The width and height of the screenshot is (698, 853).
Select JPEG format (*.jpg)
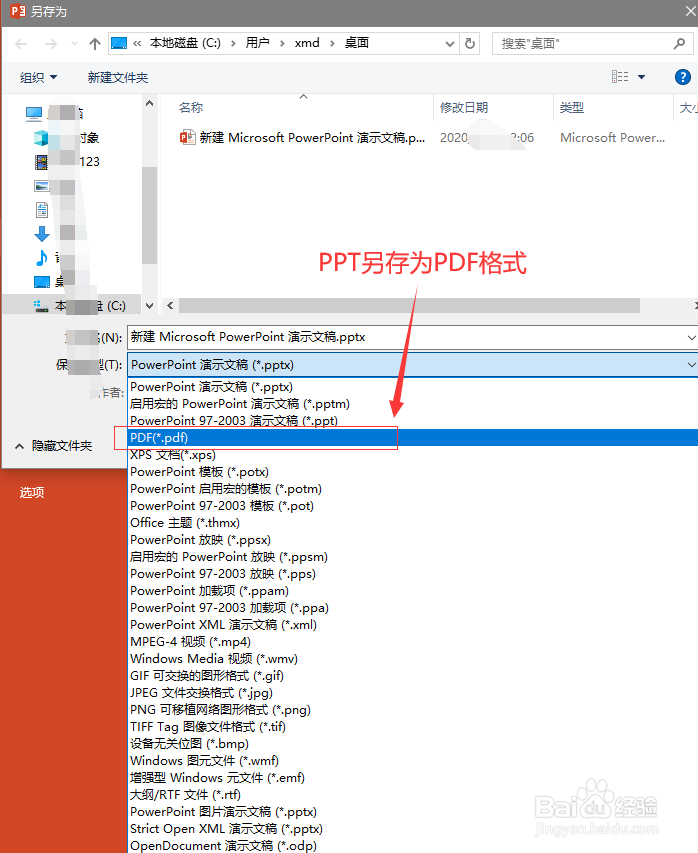pyautogui.click(x=413, y=693)
